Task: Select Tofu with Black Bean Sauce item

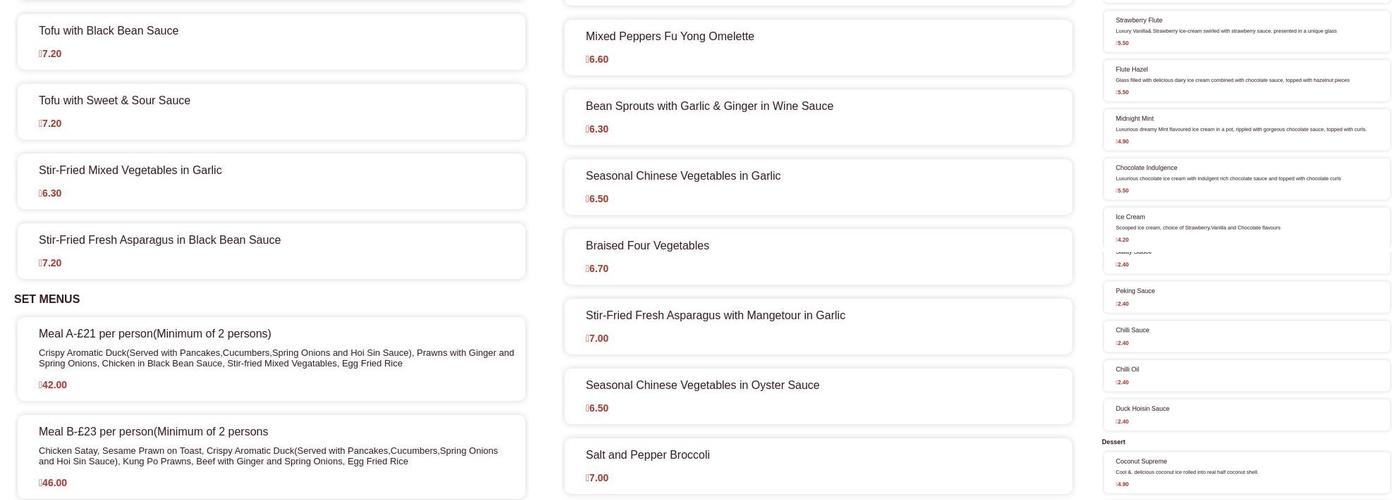Action: [271, 42]
